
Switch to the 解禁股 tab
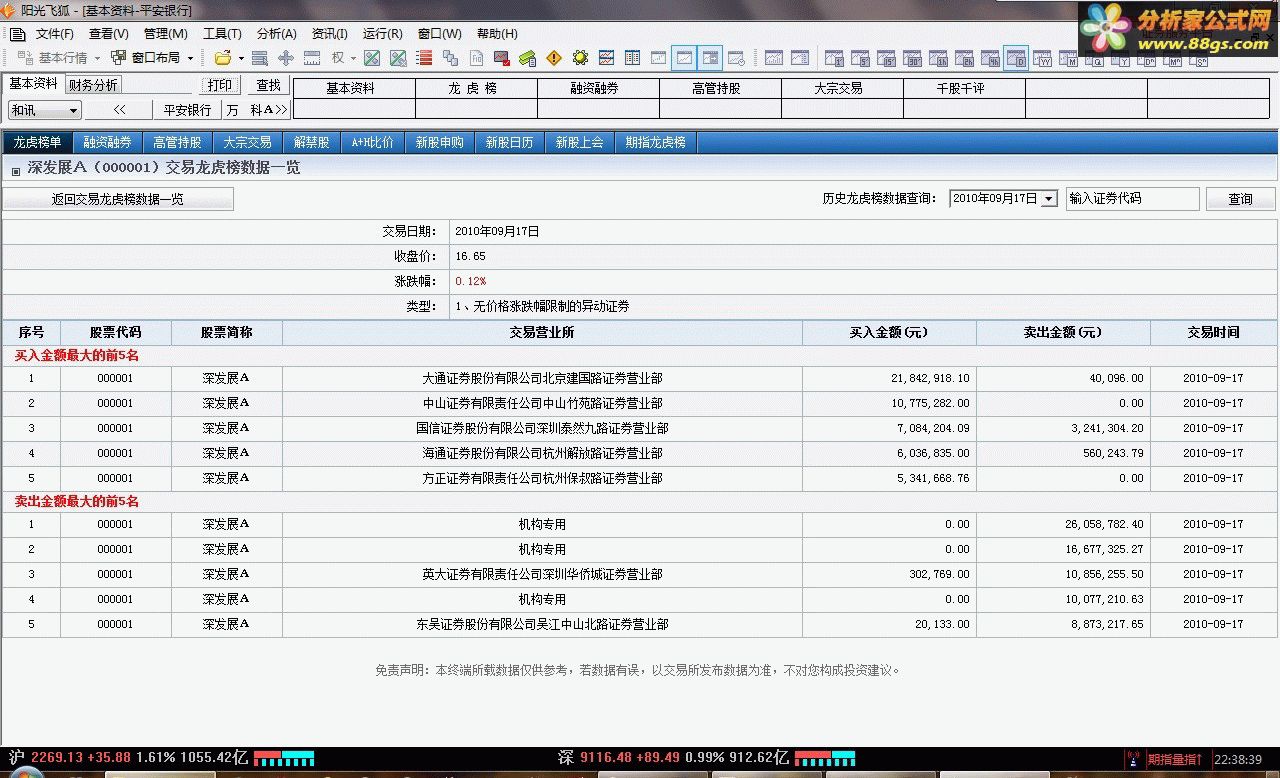tap(311, 143)
